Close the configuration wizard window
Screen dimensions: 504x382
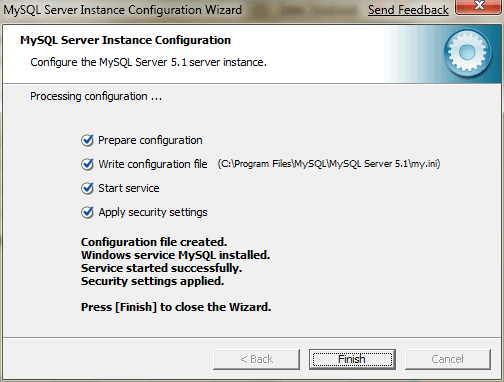click(479, 6)
